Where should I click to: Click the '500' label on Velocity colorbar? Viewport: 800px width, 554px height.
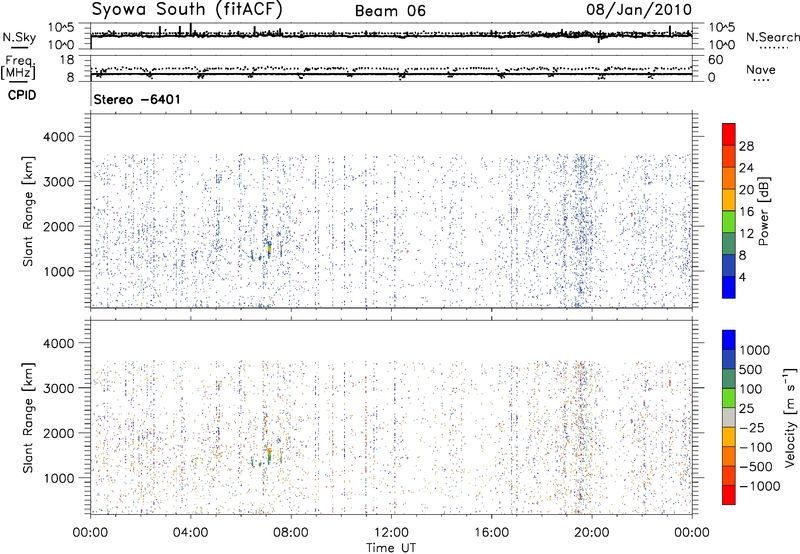(751, 369)
